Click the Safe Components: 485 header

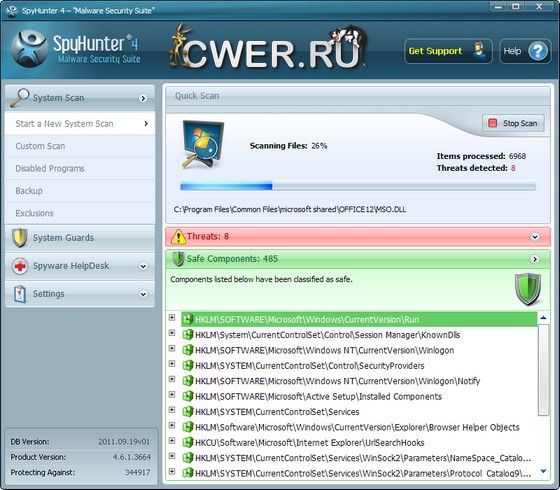click(x=358, y=259)
